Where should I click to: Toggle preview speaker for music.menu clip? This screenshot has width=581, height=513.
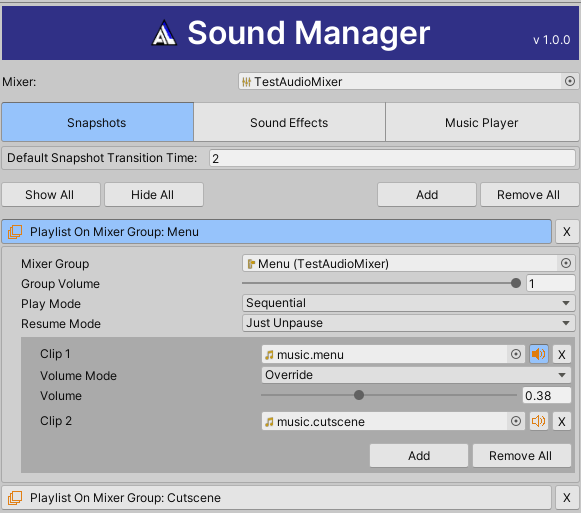pos(539,354)
